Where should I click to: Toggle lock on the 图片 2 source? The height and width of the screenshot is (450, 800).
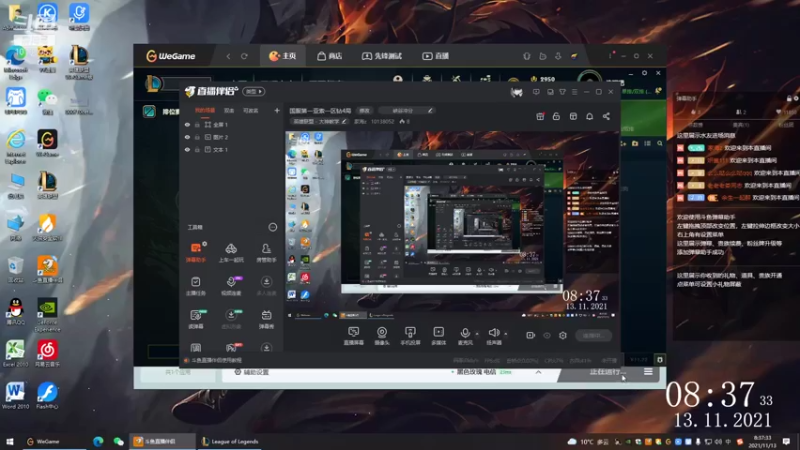pyautogui.click(x=197, y=137)
